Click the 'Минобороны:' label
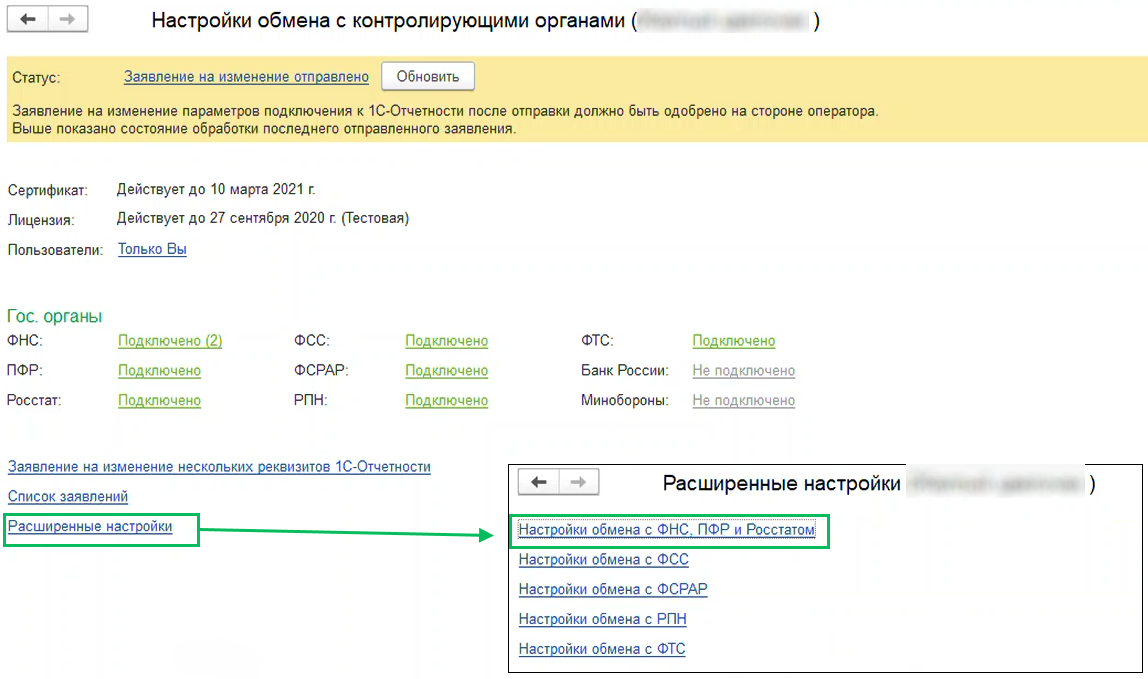1148x679 pixels. tap(625, 401)
